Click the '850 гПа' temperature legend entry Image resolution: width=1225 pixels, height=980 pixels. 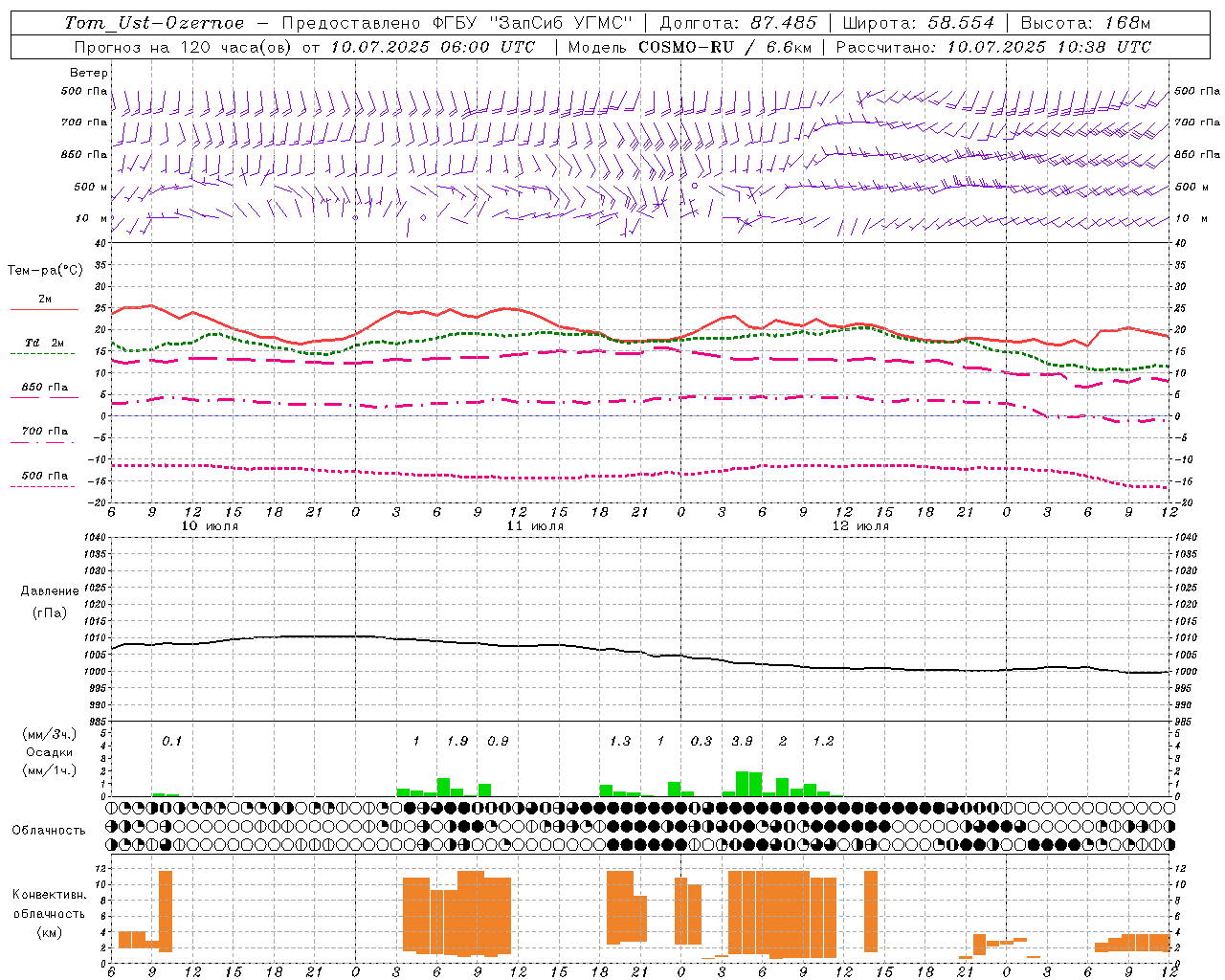pyautogui.click(x=44, y=388)
